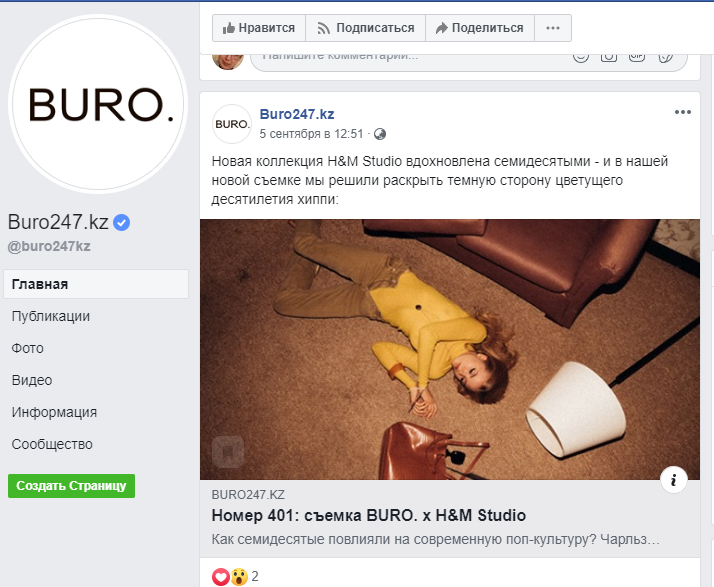Click the camera photo attach icon

point(609,57)
